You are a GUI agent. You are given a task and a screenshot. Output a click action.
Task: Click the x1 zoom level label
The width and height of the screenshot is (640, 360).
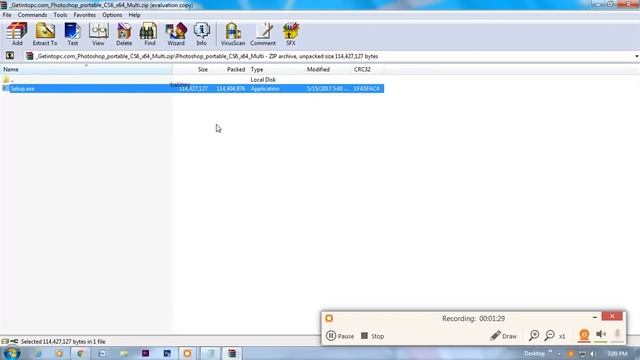pyautogui.click(x=562, y=336)
